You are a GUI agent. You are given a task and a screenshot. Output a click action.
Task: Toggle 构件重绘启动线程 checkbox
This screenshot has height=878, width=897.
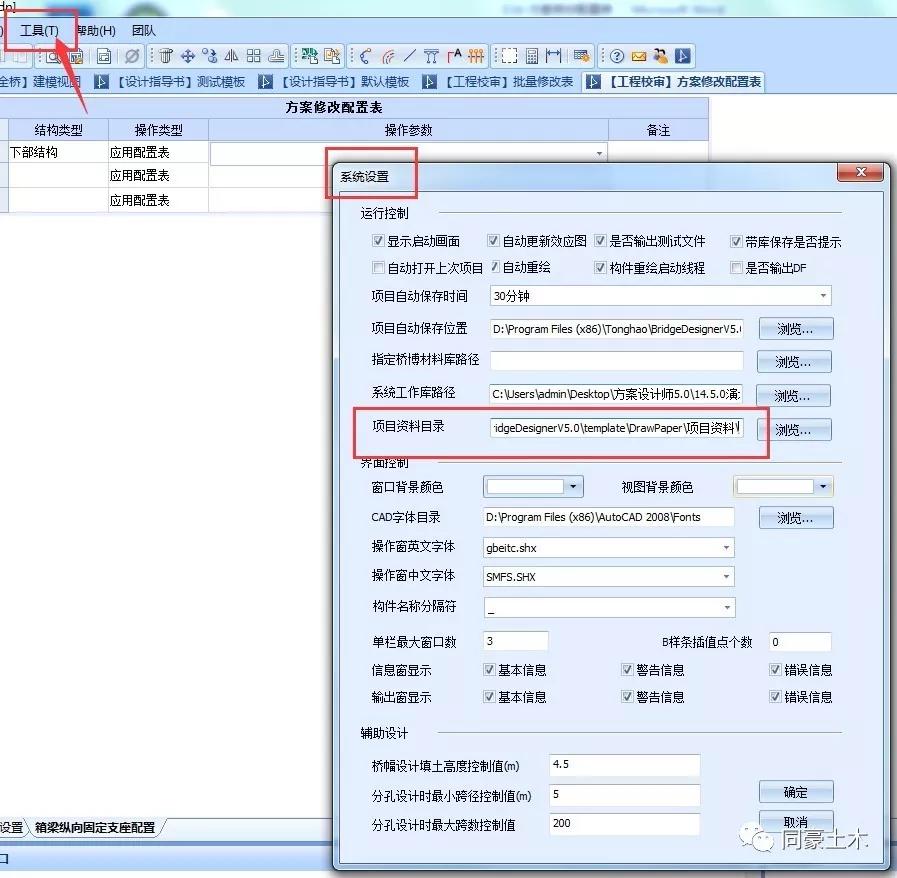point(600,267)
